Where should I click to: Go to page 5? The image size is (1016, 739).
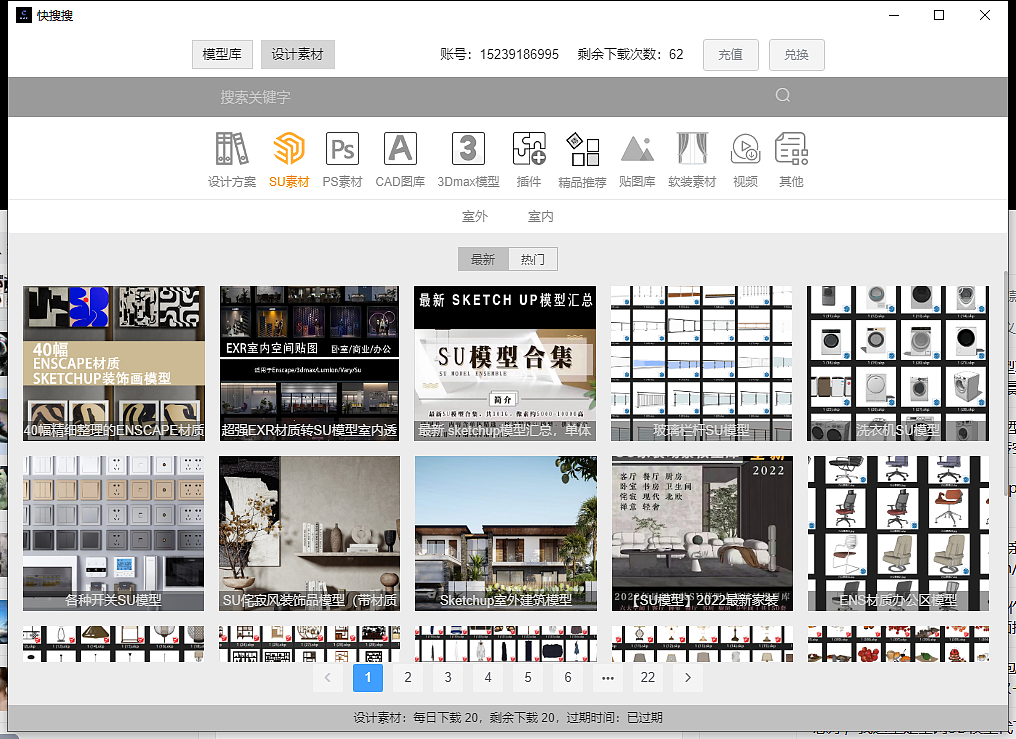(528, 677)
